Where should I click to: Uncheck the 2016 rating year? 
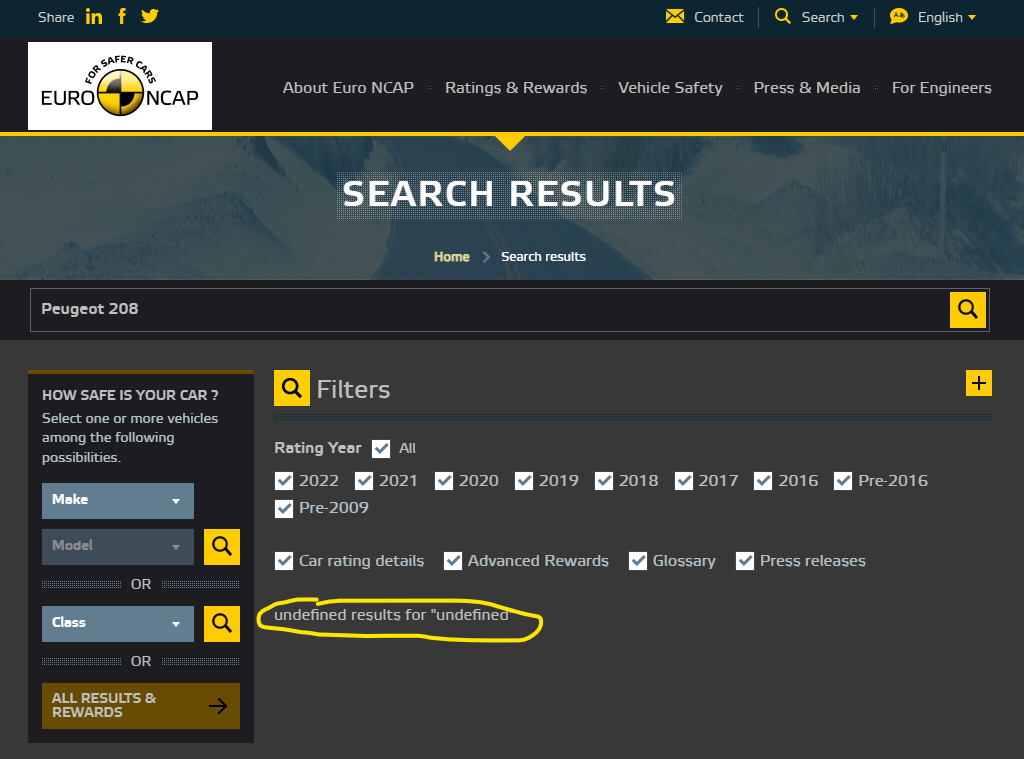click(763, 481)
